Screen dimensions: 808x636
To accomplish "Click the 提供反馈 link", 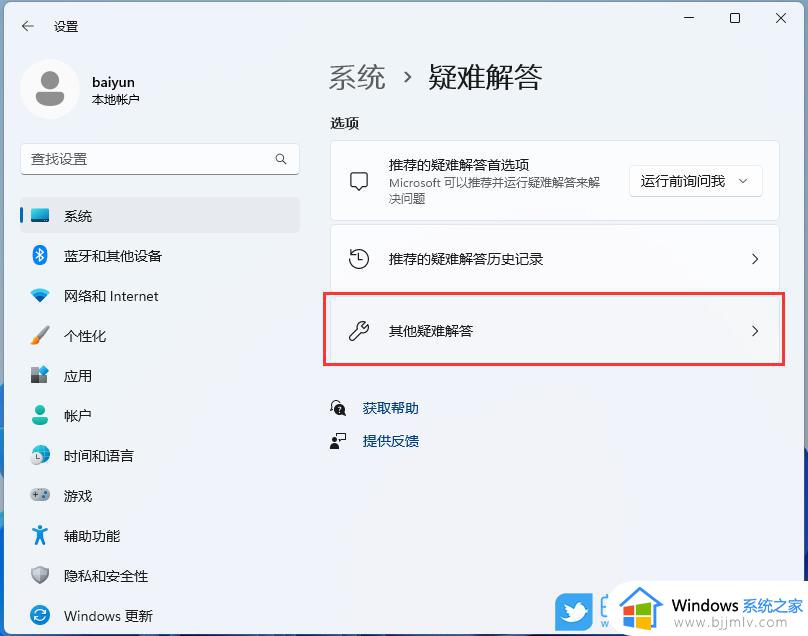I will coord(390,441).
